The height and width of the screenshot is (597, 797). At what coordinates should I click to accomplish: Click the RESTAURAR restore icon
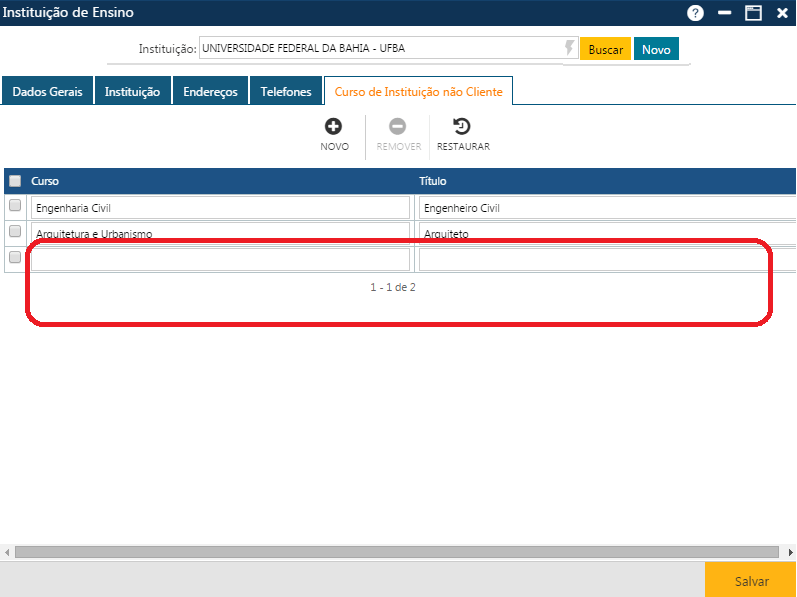pyautogui.click(x=462, y=127)
